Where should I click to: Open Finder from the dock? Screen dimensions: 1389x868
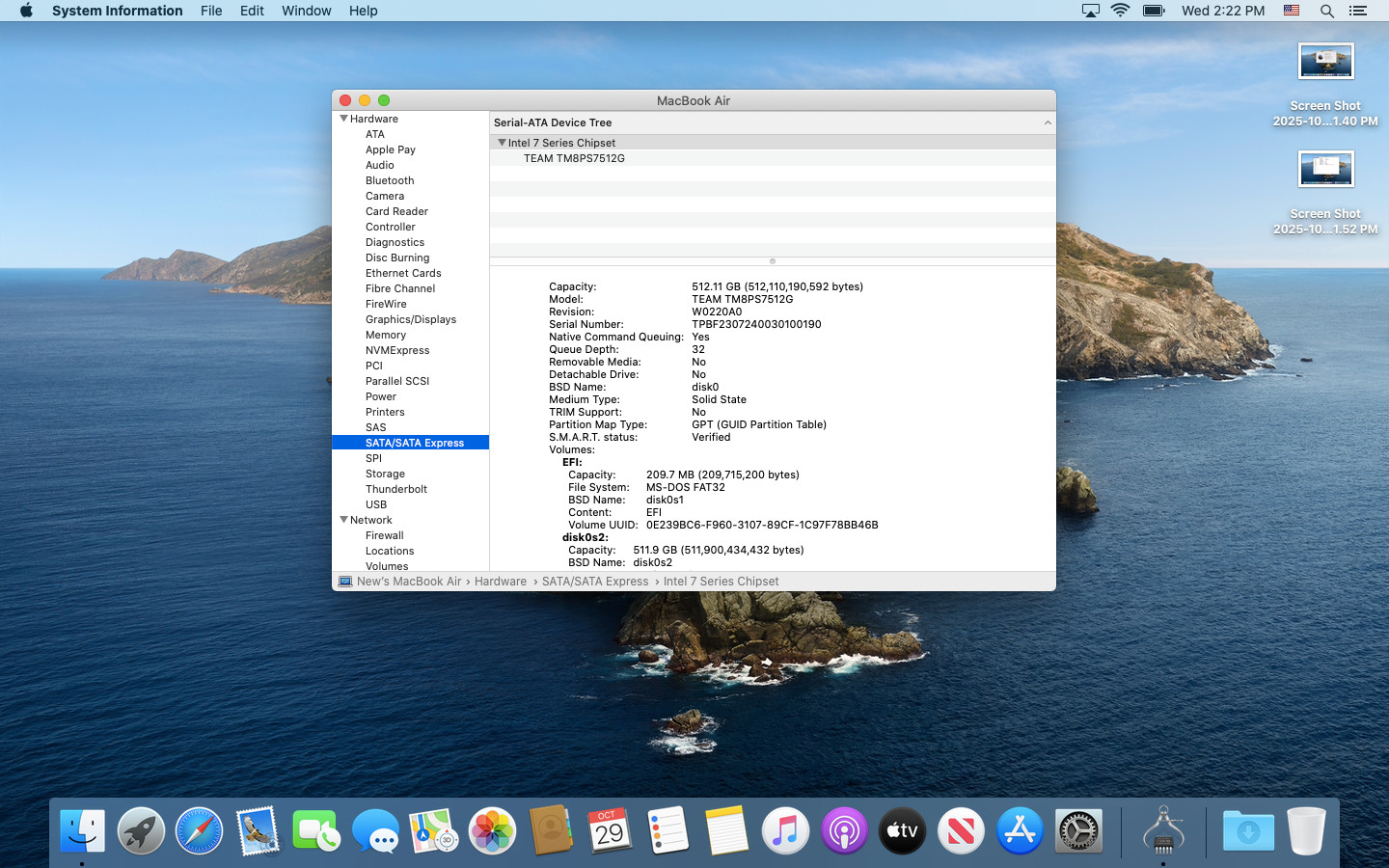click(82, 830)
